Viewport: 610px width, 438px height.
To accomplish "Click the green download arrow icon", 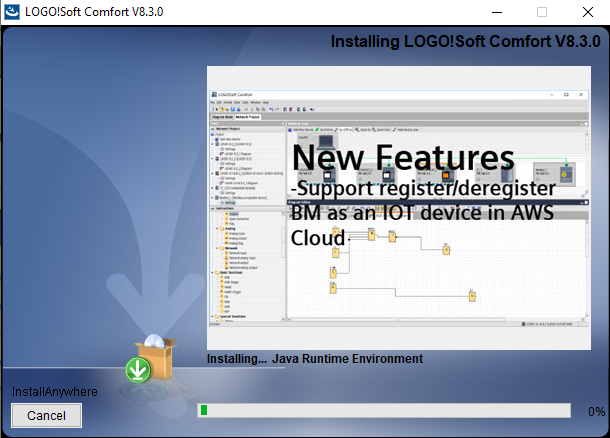I will coord(138,371).
